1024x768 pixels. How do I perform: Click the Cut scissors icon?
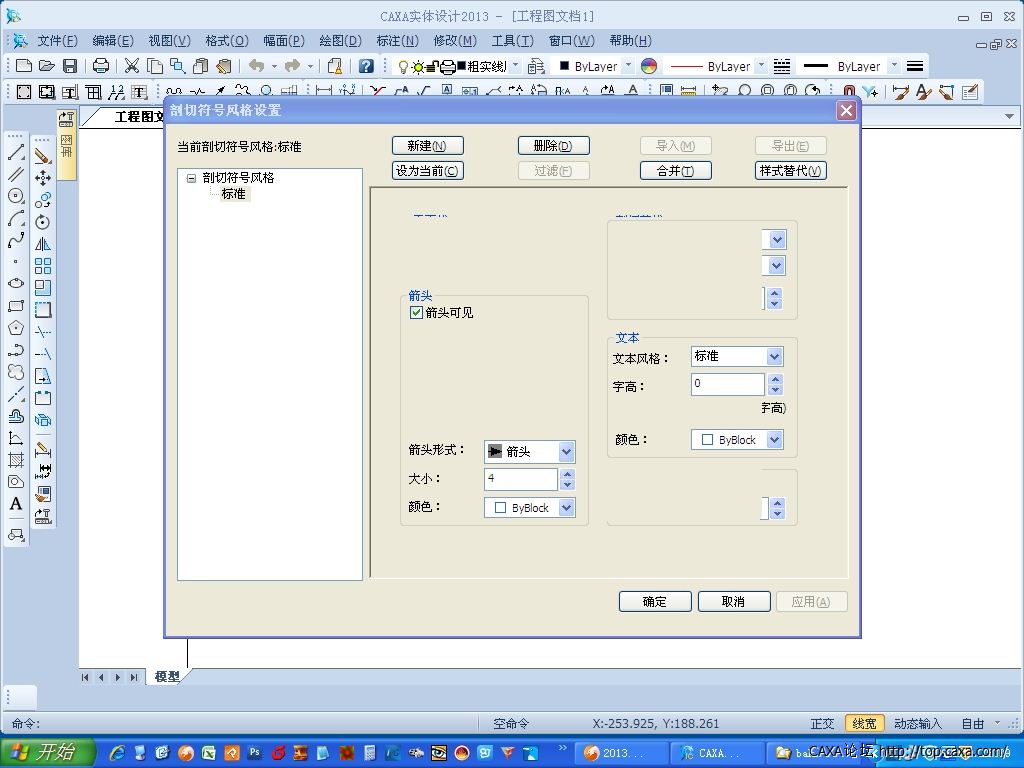point(132,66)
